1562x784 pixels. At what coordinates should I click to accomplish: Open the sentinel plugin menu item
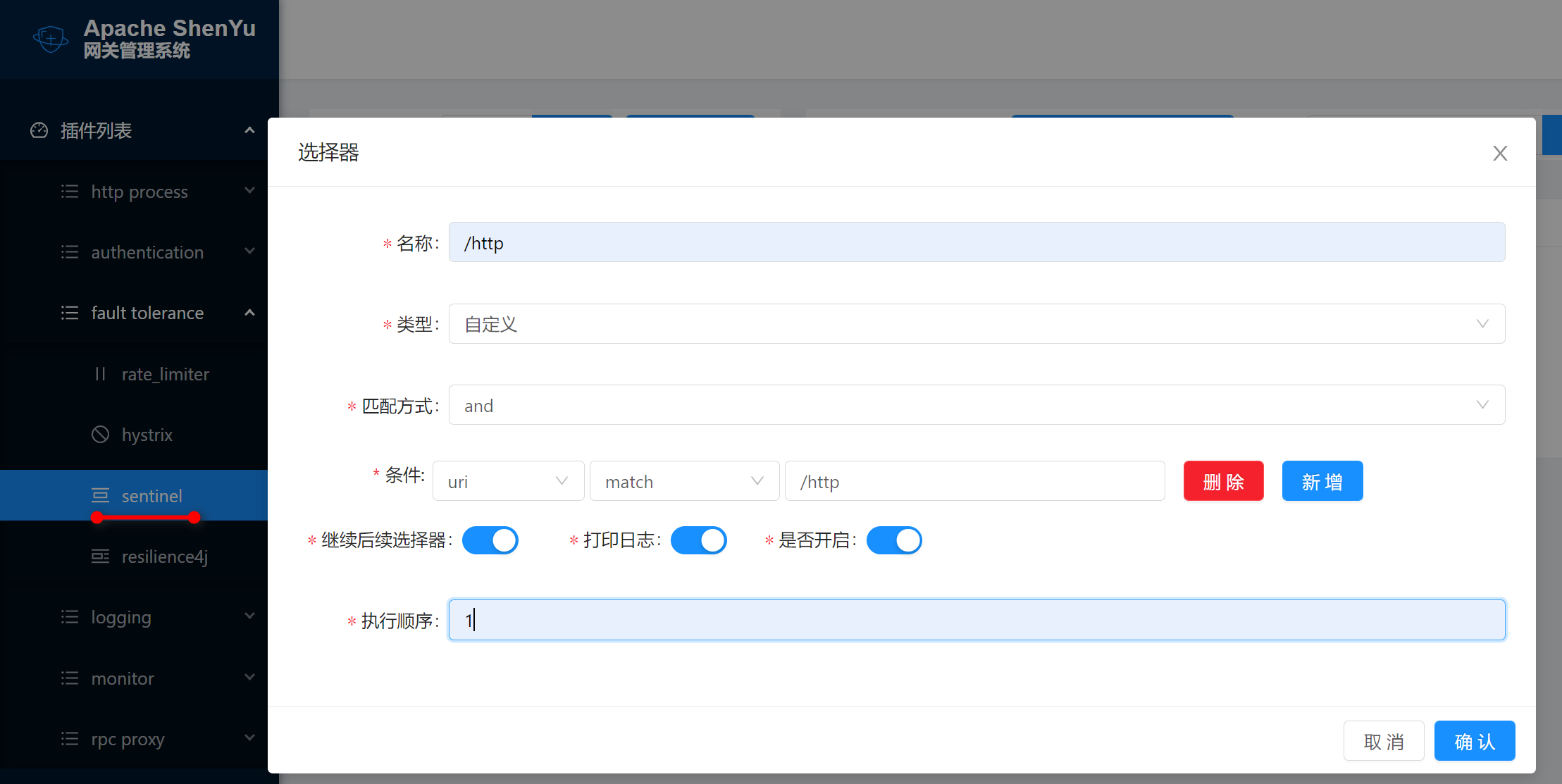pos(151,496)
